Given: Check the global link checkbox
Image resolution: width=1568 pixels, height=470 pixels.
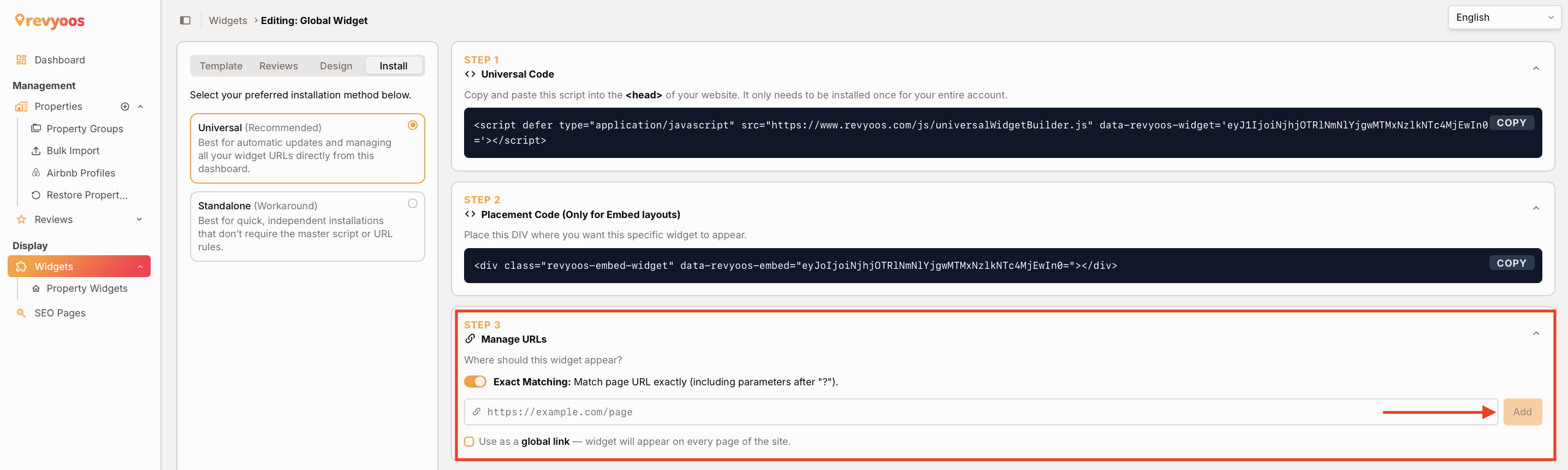Looking at the screenshot, I should click(x=468, y=442).
